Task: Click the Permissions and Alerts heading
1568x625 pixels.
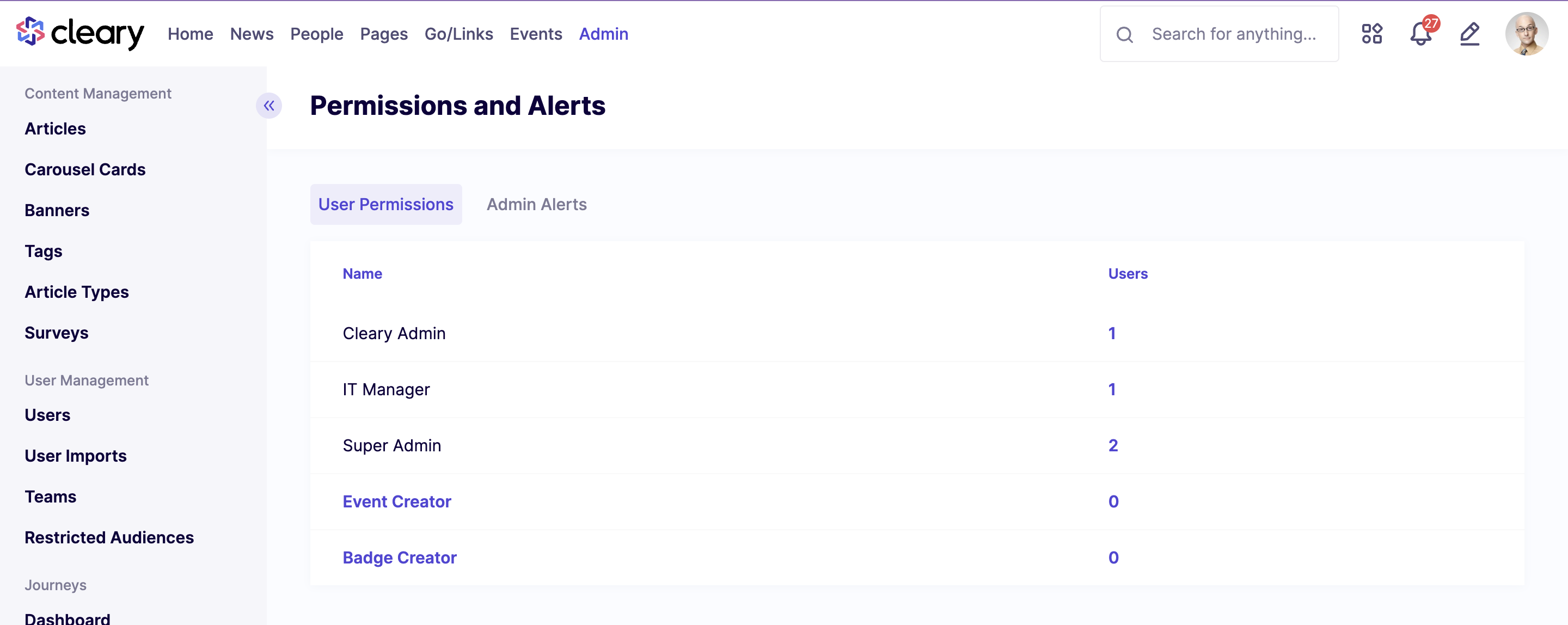Action: coord(458,106)
